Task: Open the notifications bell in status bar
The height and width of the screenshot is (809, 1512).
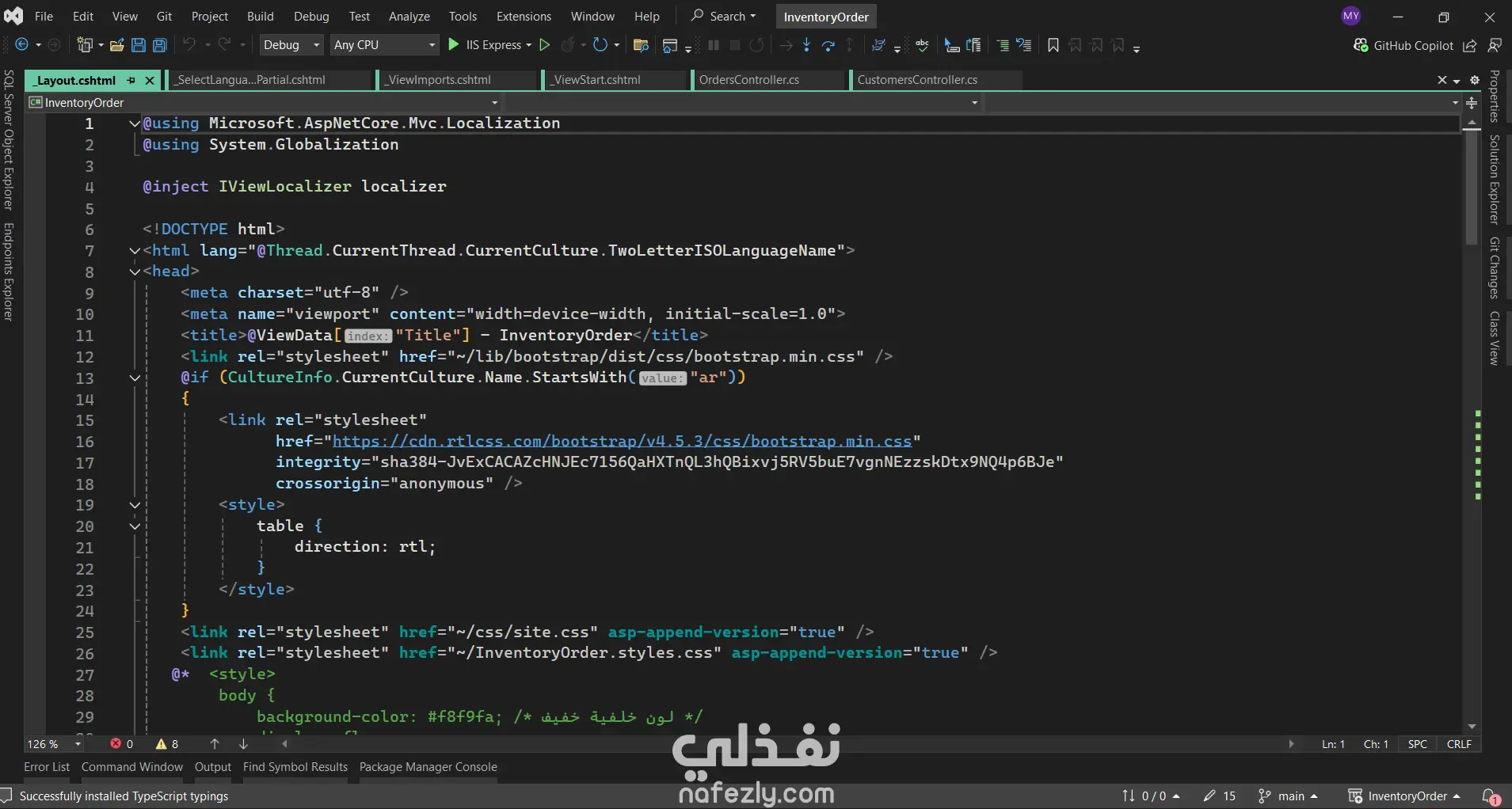Action: pos(1490,796)
